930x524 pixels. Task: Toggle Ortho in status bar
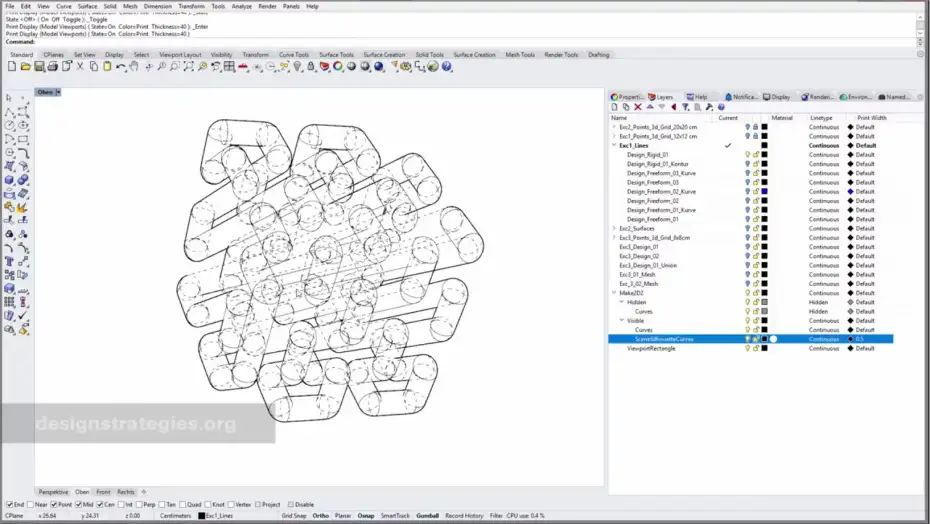pyautogui.click(x=320, y=516)
